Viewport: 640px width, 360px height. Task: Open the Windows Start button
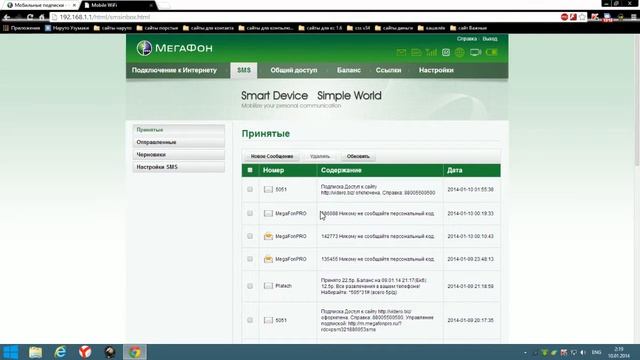[x=11, y=352]
